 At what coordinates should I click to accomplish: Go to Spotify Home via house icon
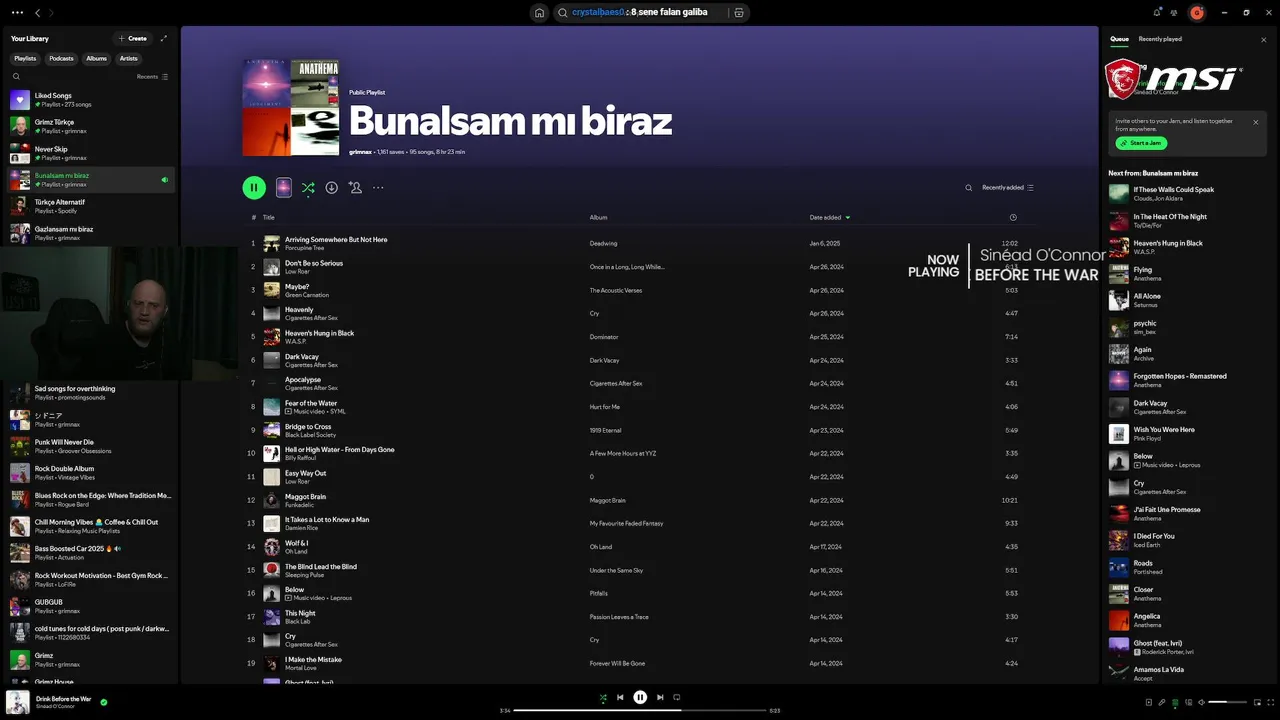[539, 13]
